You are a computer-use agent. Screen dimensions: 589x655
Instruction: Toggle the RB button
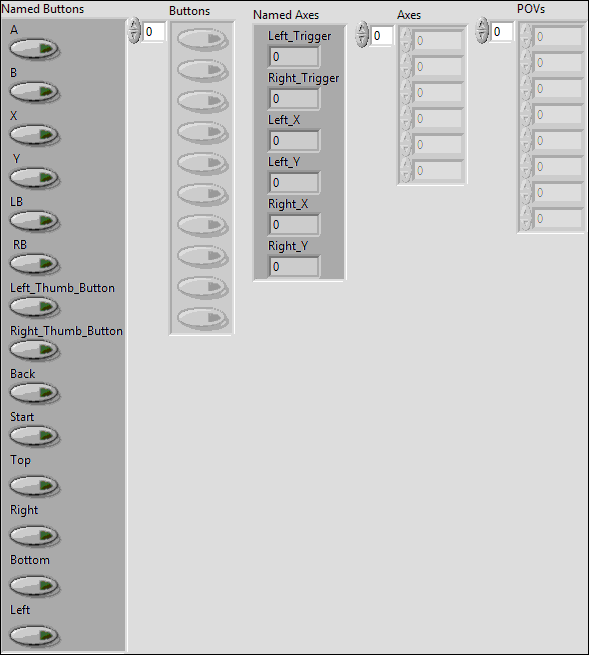coord(34,264)
